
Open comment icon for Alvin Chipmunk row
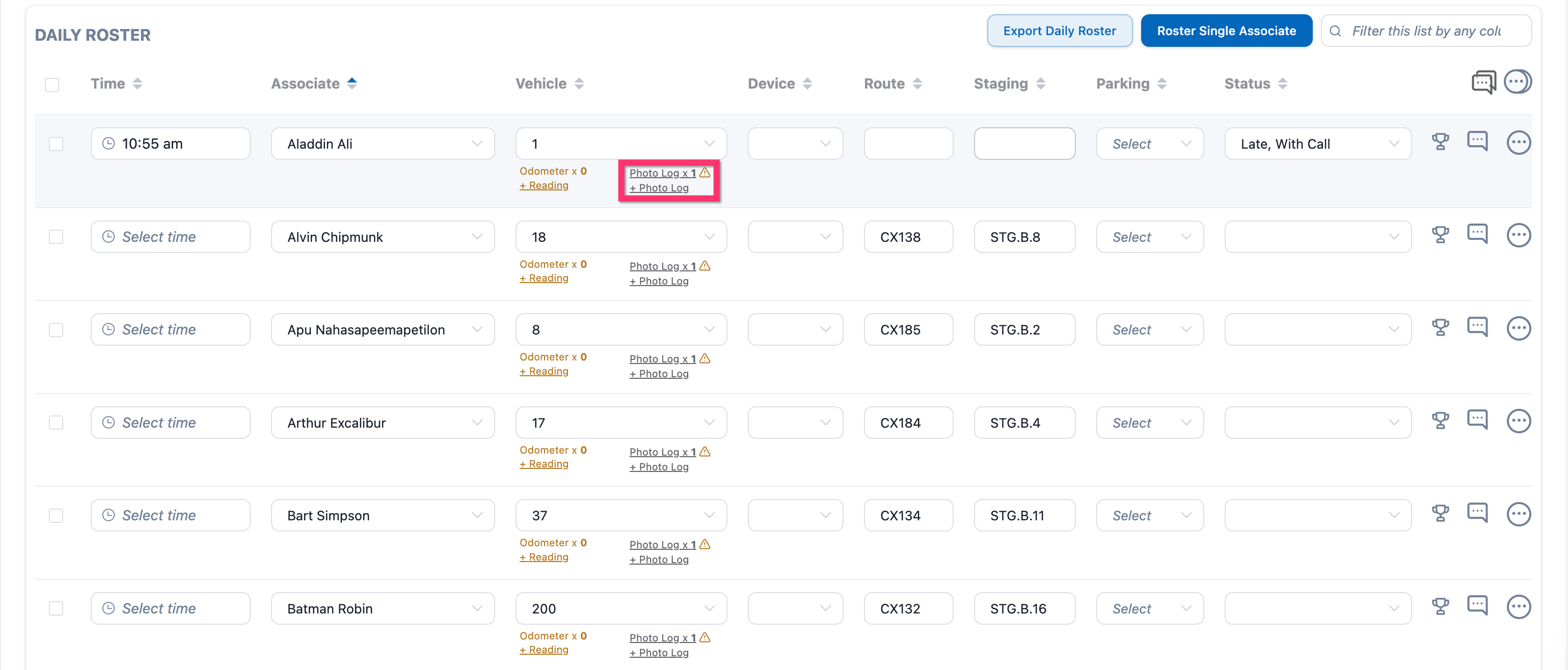coord(1477,234)
